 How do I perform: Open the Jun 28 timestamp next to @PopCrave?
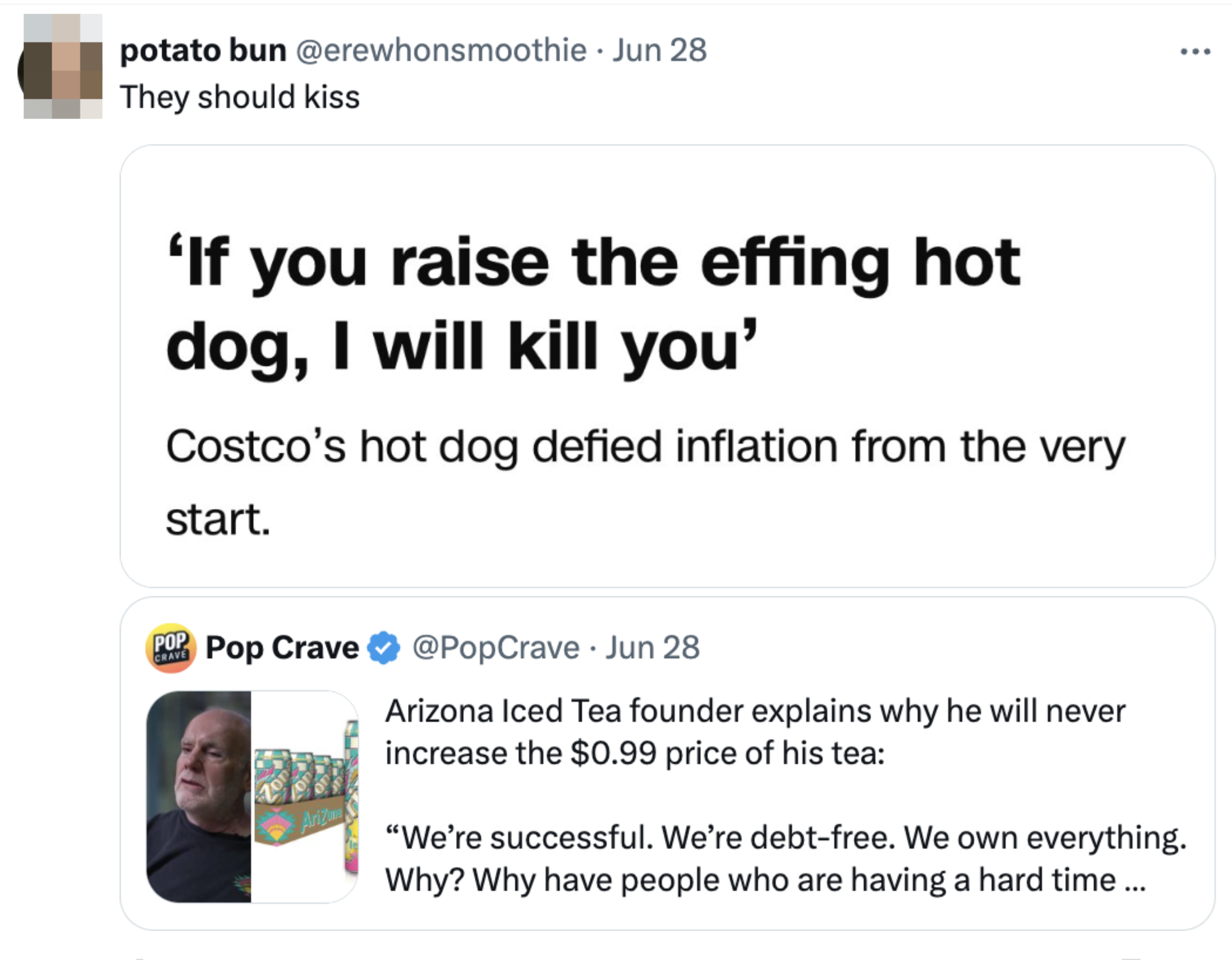tap(652, 648)
